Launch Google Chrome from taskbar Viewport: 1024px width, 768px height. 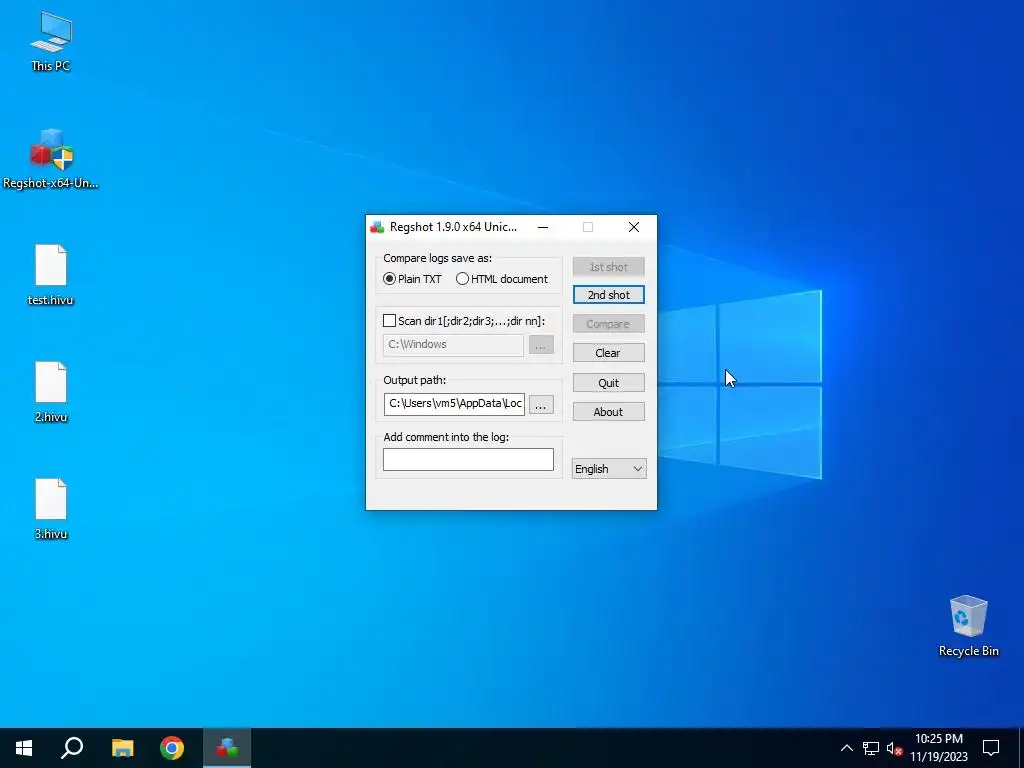[172, 748]
